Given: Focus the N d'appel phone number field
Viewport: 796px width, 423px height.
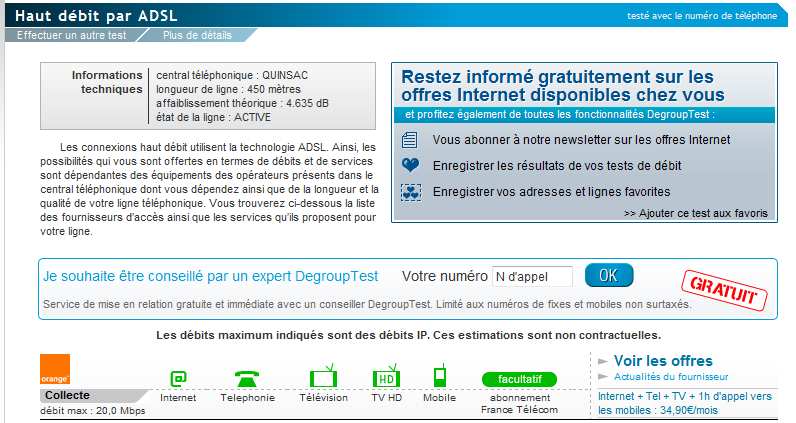Looking at the screenshot, I should click(532, 276).
